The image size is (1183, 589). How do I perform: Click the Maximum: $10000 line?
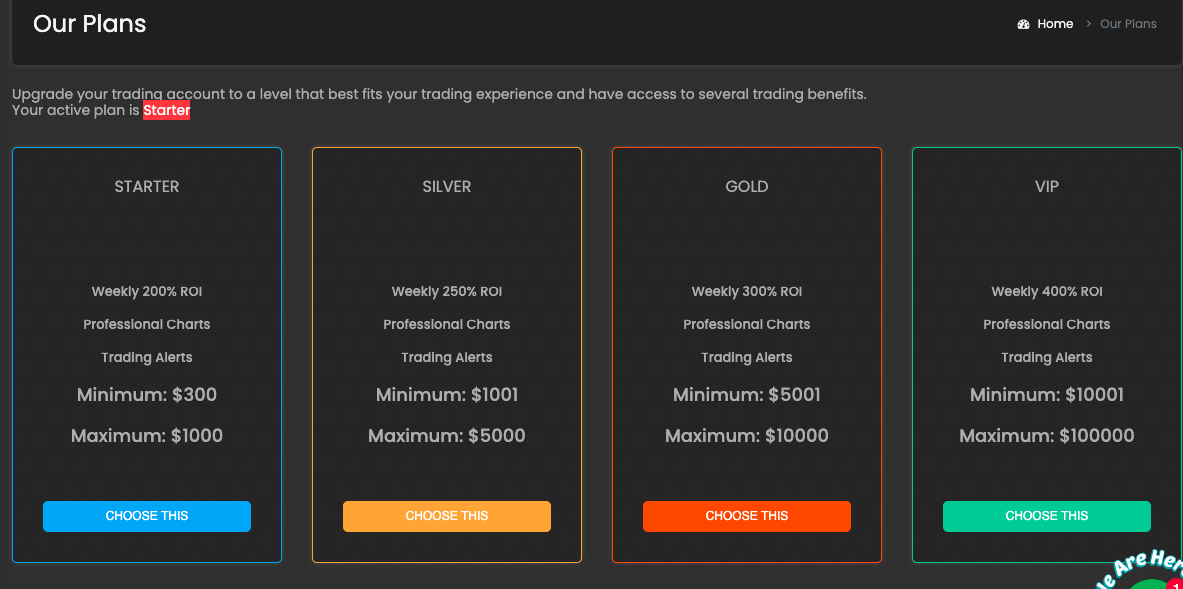(x=747, y=435)
